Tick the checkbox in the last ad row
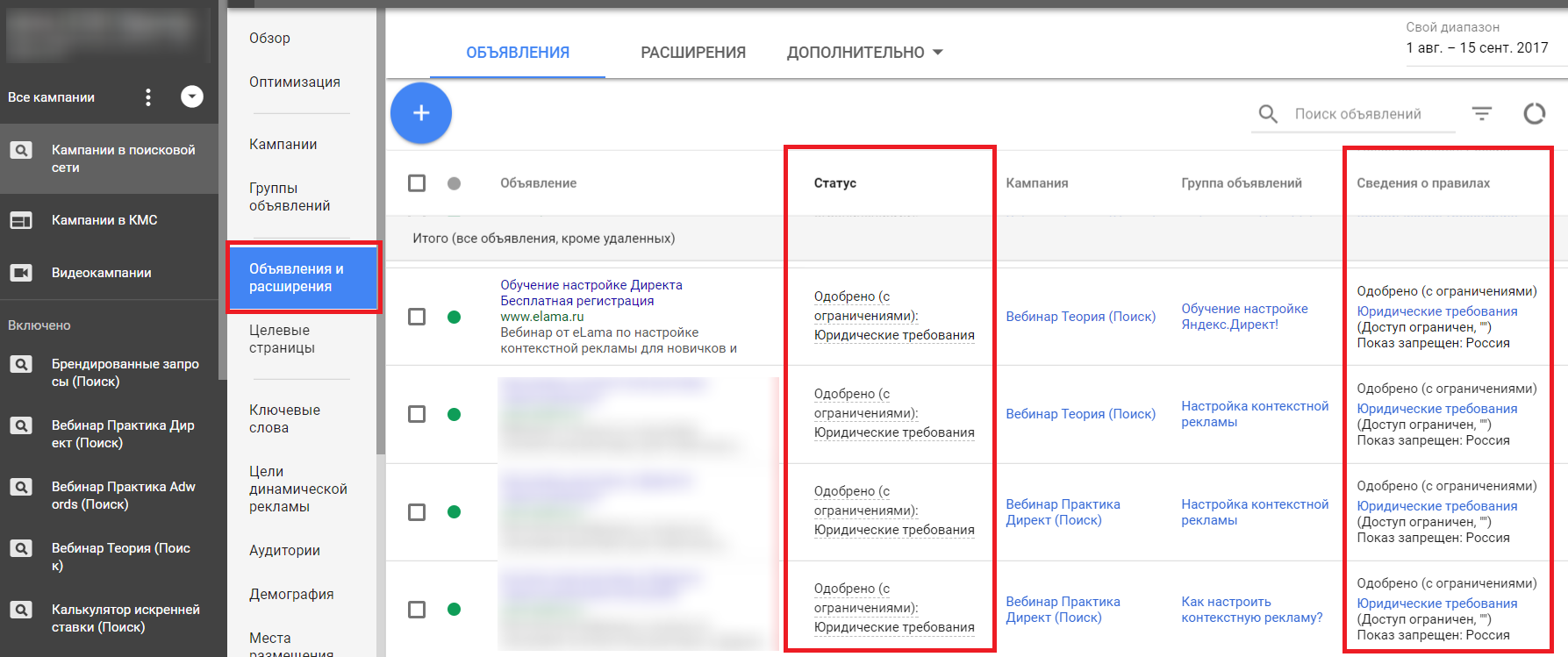The image size is (1568, 657). tap(417, 610)
